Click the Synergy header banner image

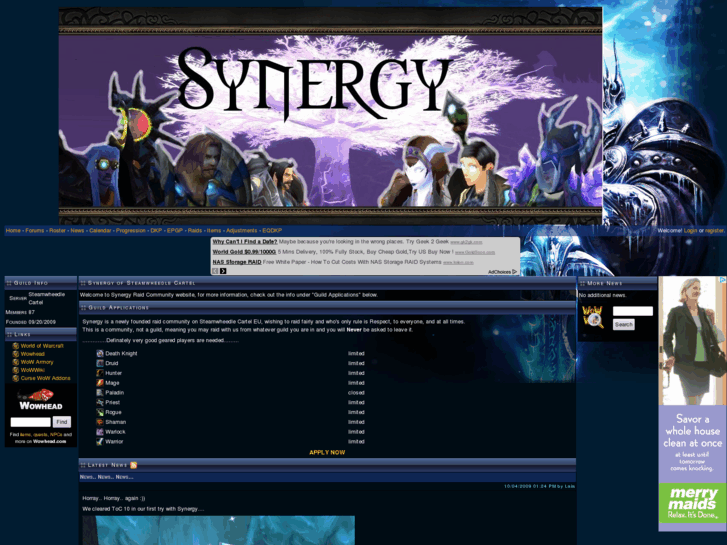tap(331, 116)
